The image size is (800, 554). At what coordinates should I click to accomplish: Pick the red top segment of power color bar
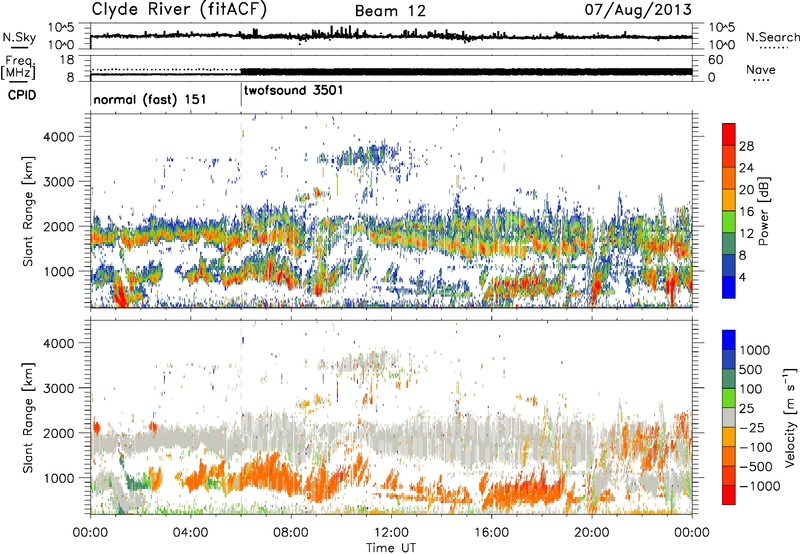(x=729, y=135)
